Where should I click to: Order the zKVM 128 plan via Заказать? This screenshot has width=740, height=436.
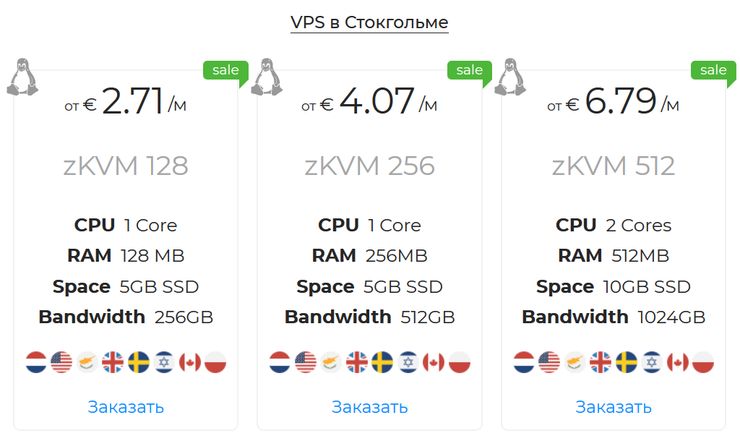(126, 407)
